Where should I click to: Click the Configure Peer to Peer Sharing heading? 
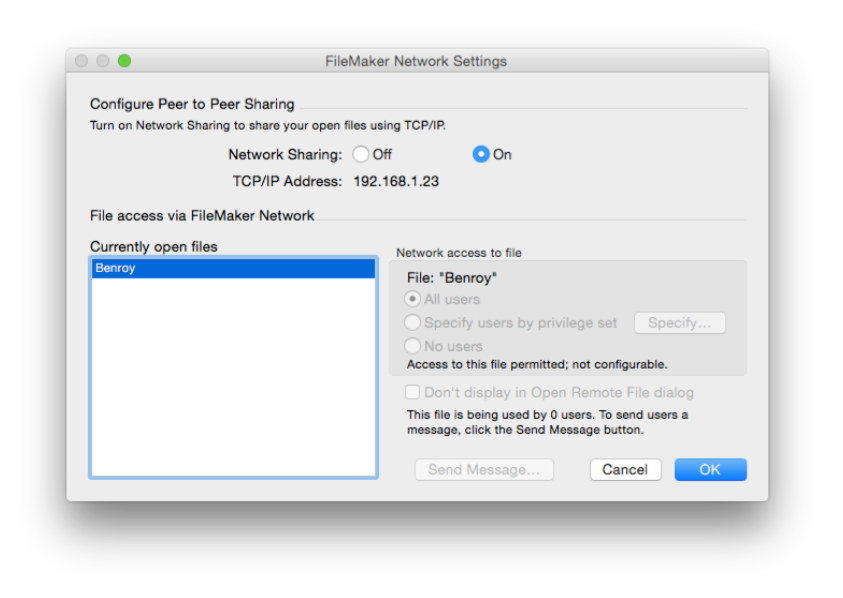pyautogui.click(x=192, y=104)
